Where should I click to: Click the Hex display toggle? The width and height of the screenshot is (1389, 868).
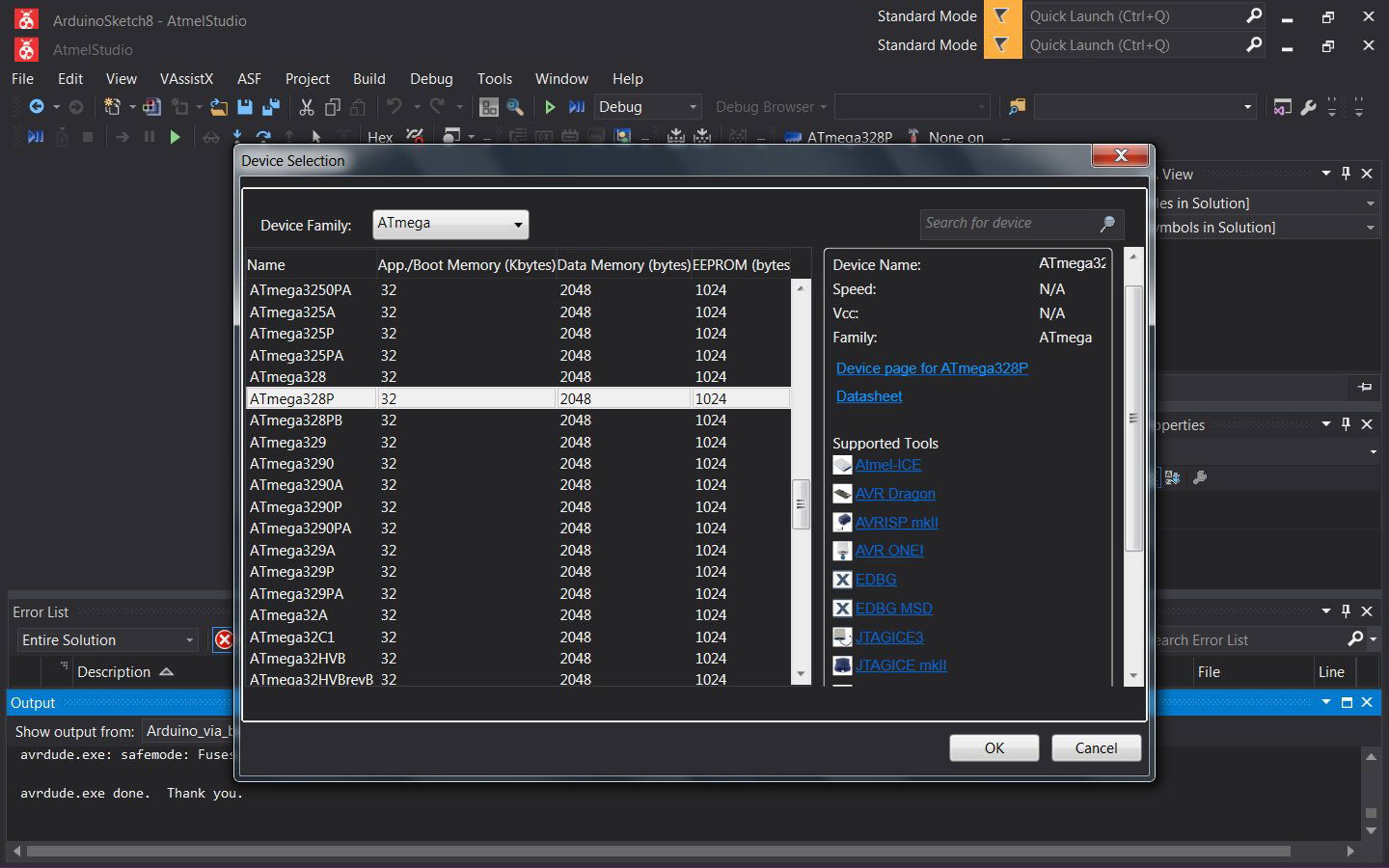click(380, 137)
